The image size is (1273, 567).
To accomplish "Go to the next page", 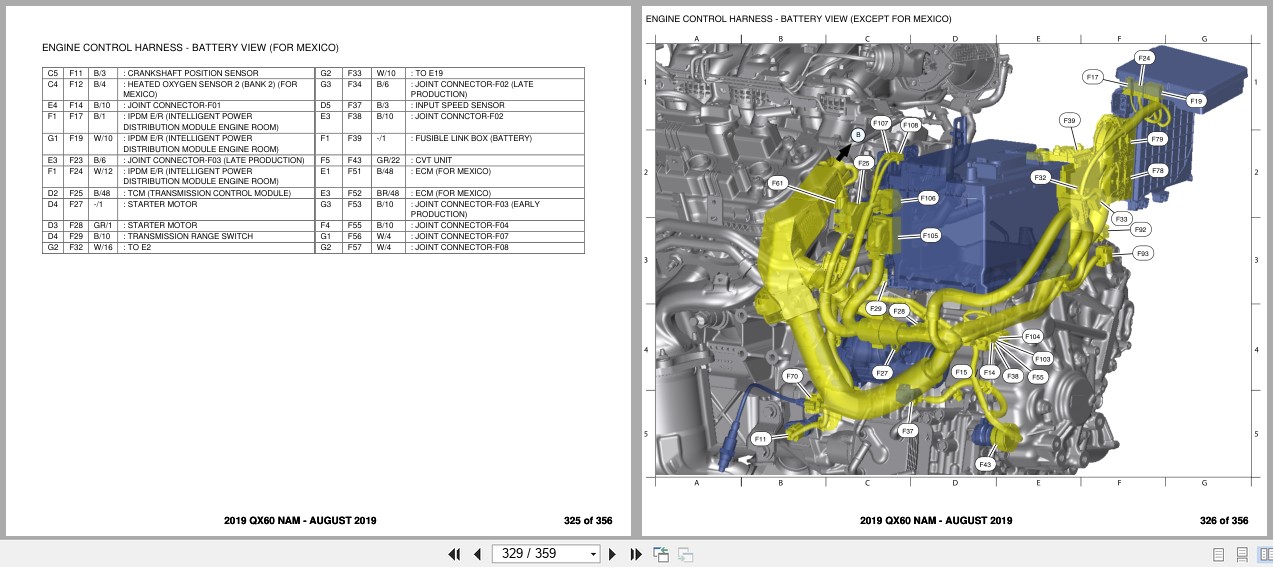I will point(612,554).
